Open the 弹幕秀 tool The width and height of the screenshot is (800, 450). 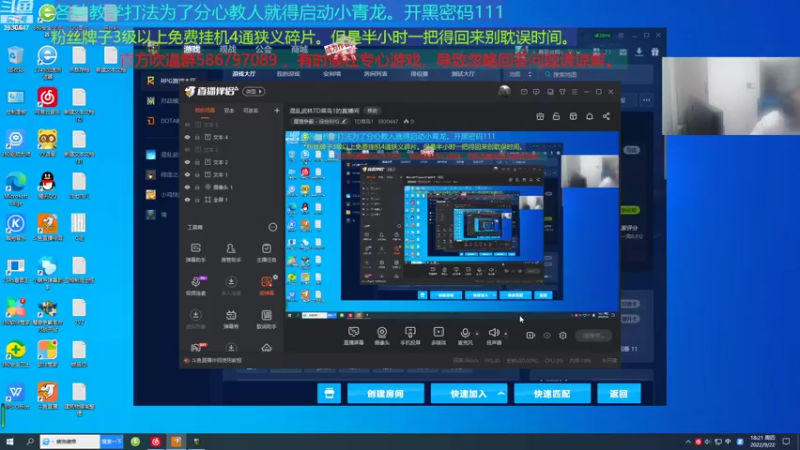coord(231,319)
